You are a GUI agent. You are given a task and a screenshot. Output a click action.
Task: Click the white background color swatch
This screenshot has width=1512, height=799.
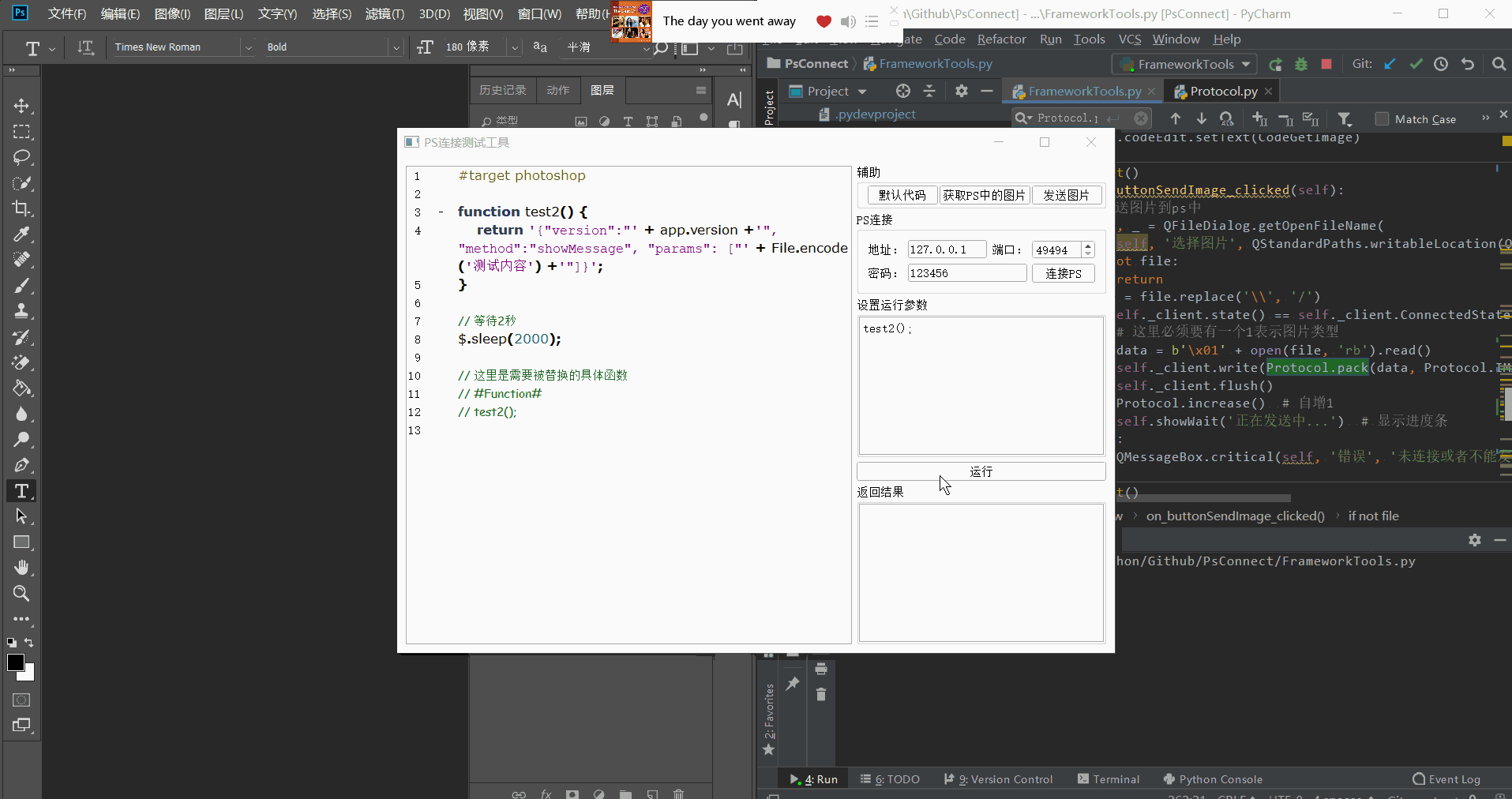click(x=29, y=675)
